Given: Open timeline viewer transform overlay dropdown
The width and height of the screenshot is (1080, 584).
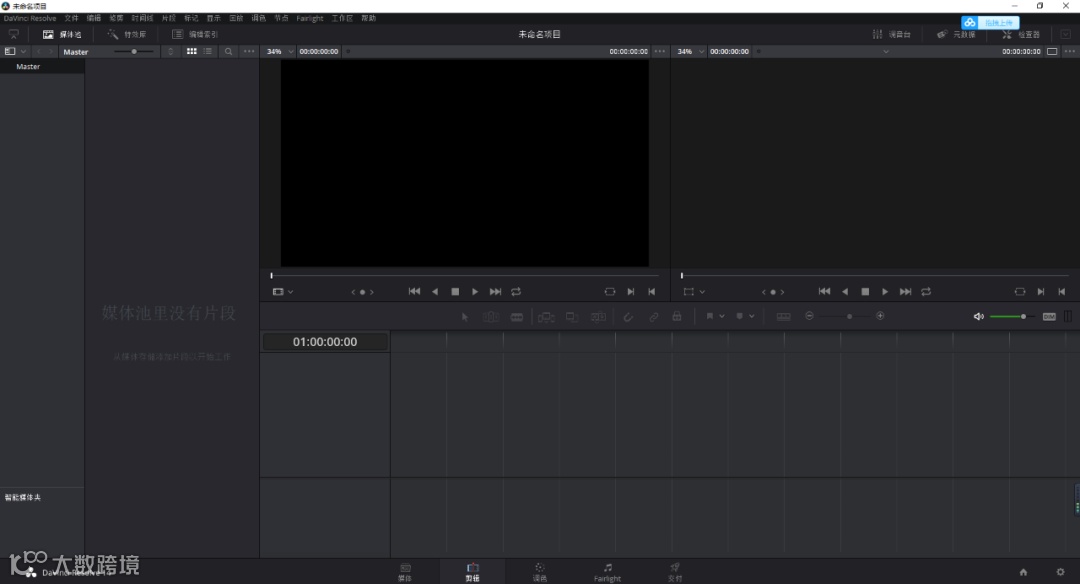Looking at the screenshot, I should [694, 292].
